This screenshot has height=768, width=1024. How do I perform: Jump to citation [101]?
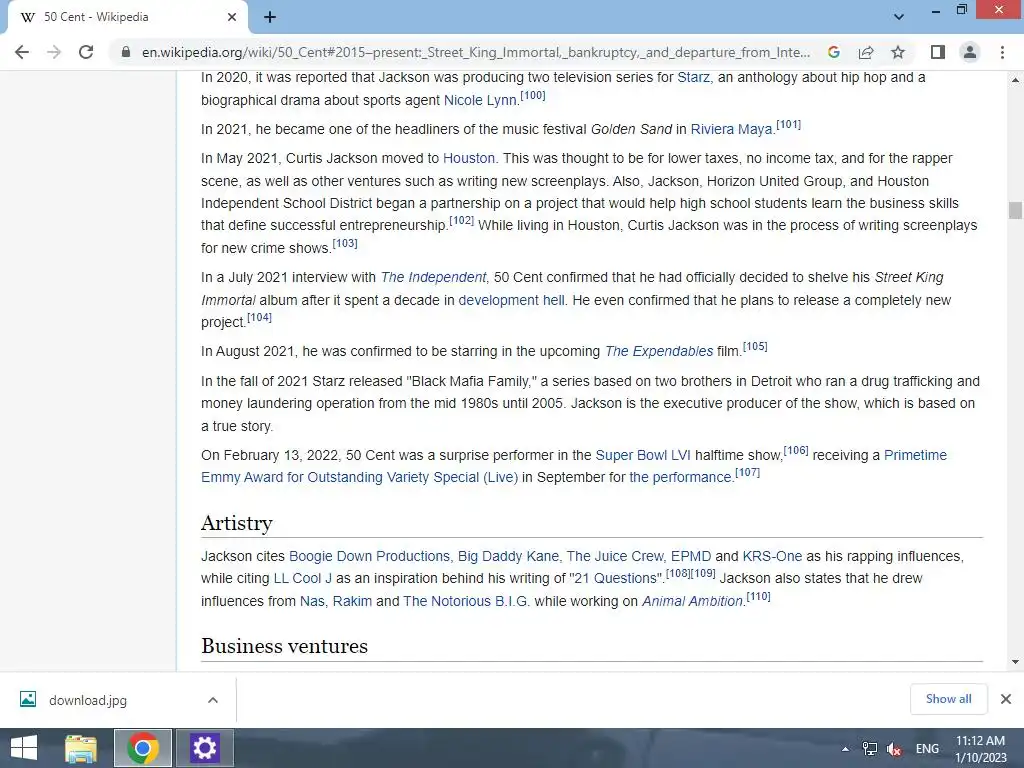788,124
